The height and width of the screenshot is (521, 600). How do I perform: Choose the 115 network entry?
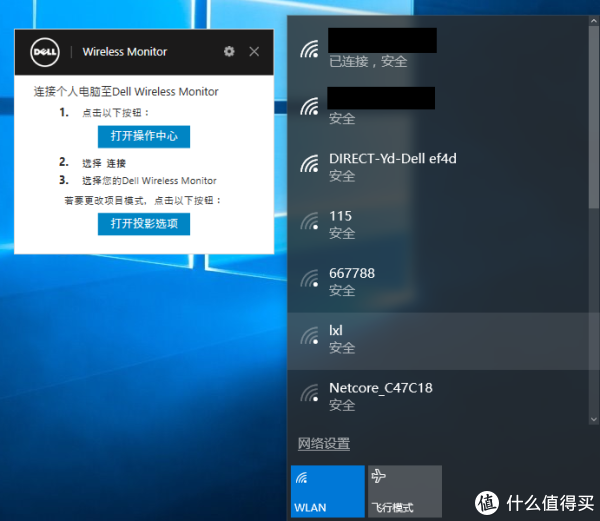click(x=438, y=225)
